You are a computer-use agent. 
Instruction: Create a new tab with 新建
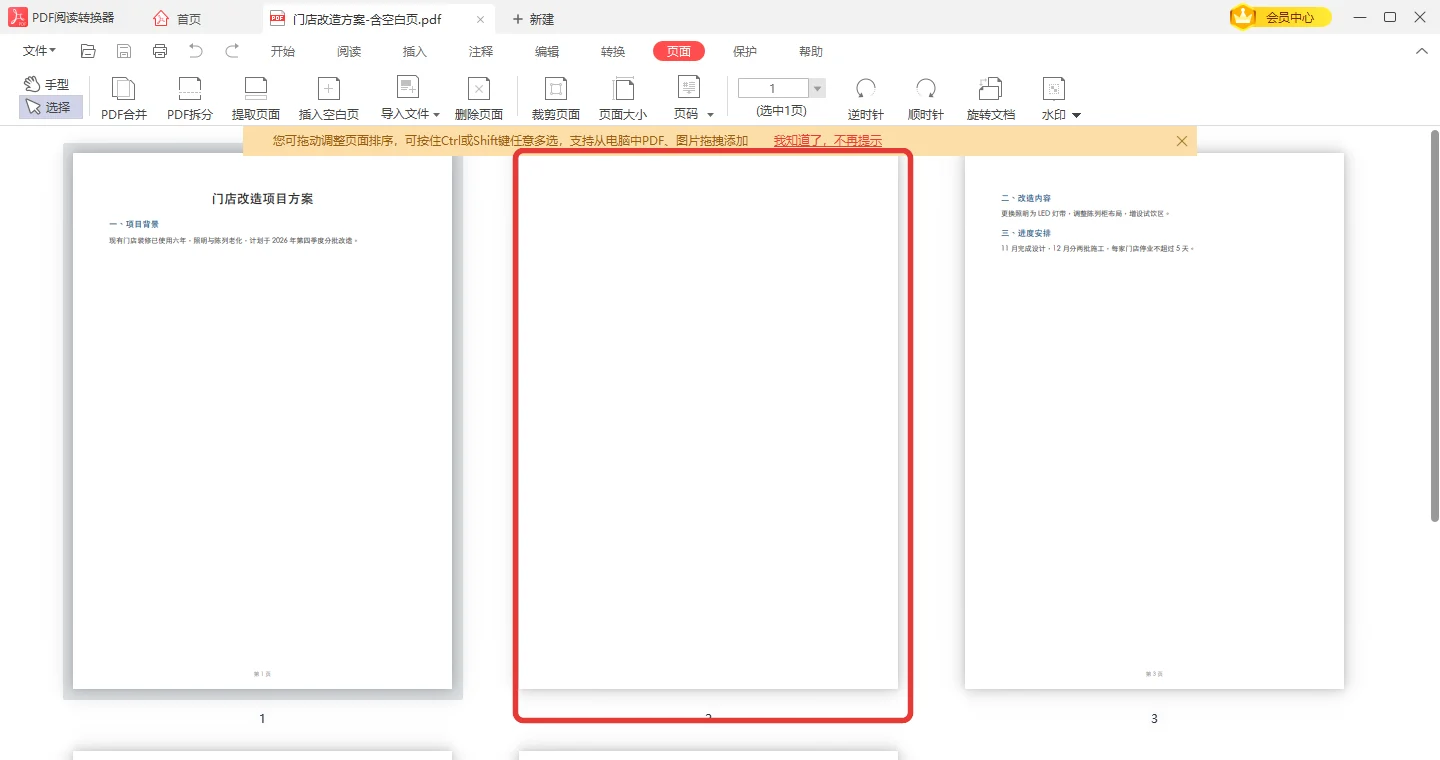533,19
